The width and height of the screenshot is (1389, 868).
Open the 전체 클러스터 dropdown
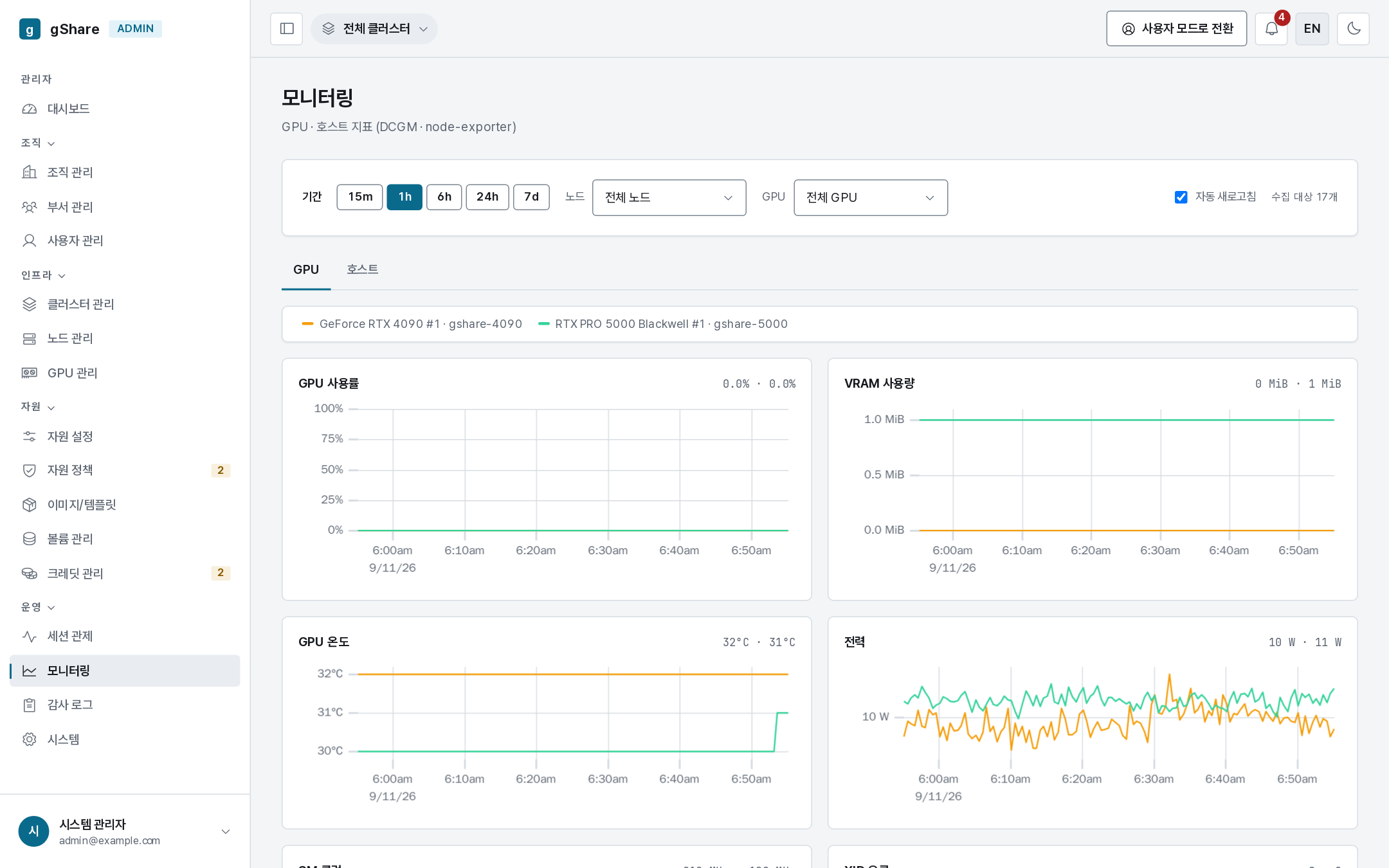click(x=374, y=29)
